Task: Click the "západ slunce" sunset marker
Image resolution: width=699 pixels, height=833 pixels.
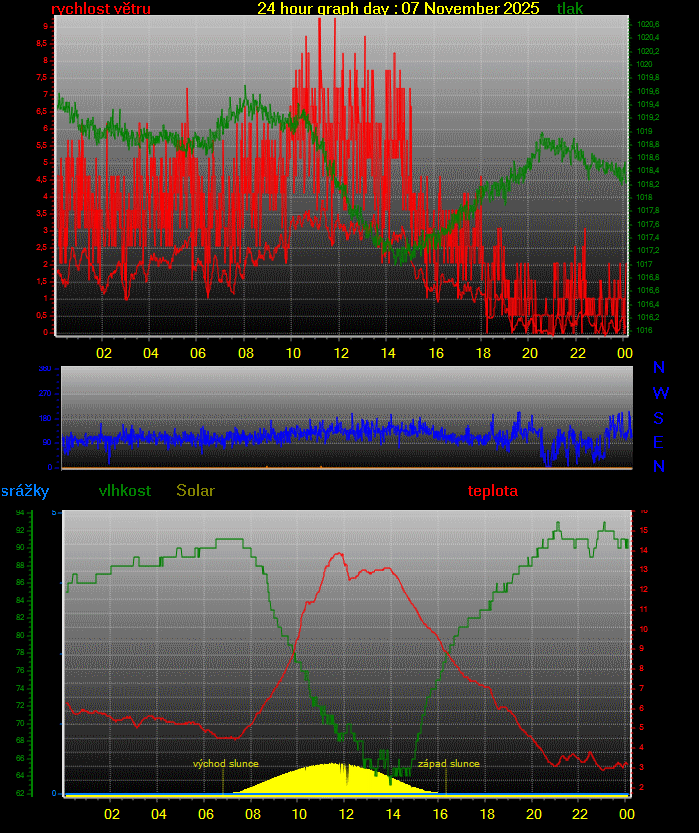Action: 448,764
